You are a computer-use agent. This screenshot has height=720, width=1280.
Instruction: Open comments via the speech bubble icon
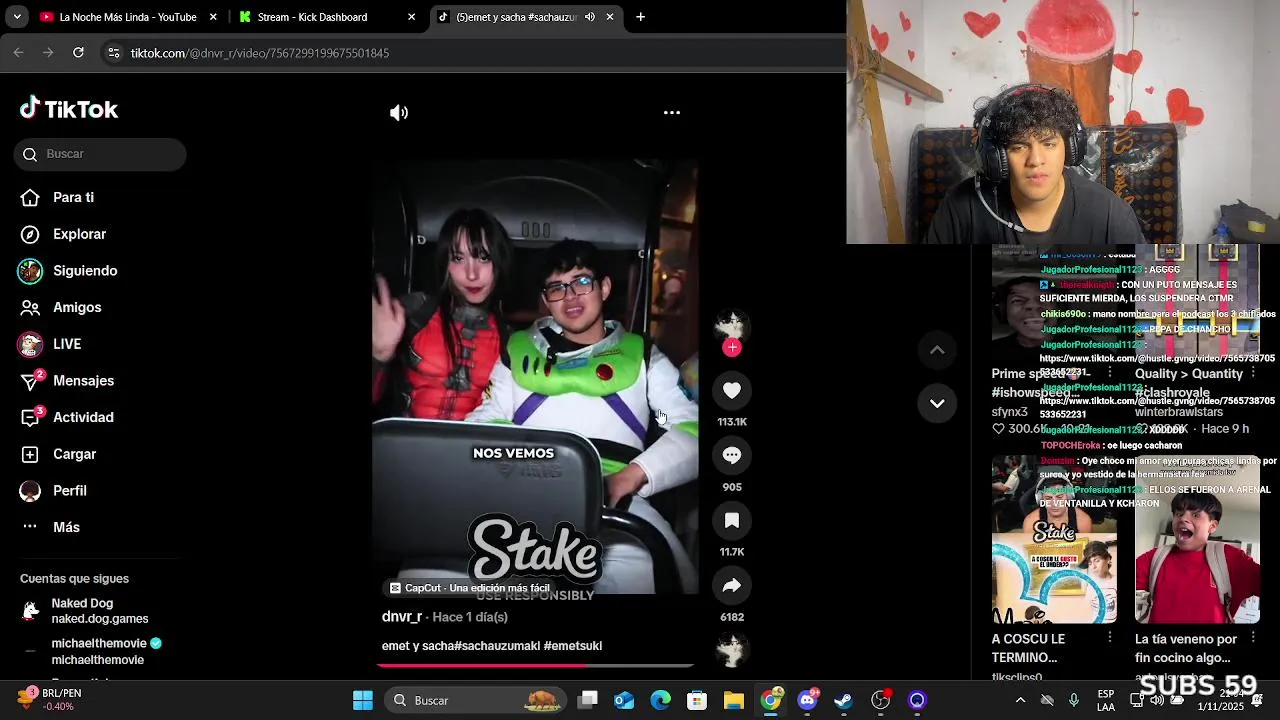[732, 455]
